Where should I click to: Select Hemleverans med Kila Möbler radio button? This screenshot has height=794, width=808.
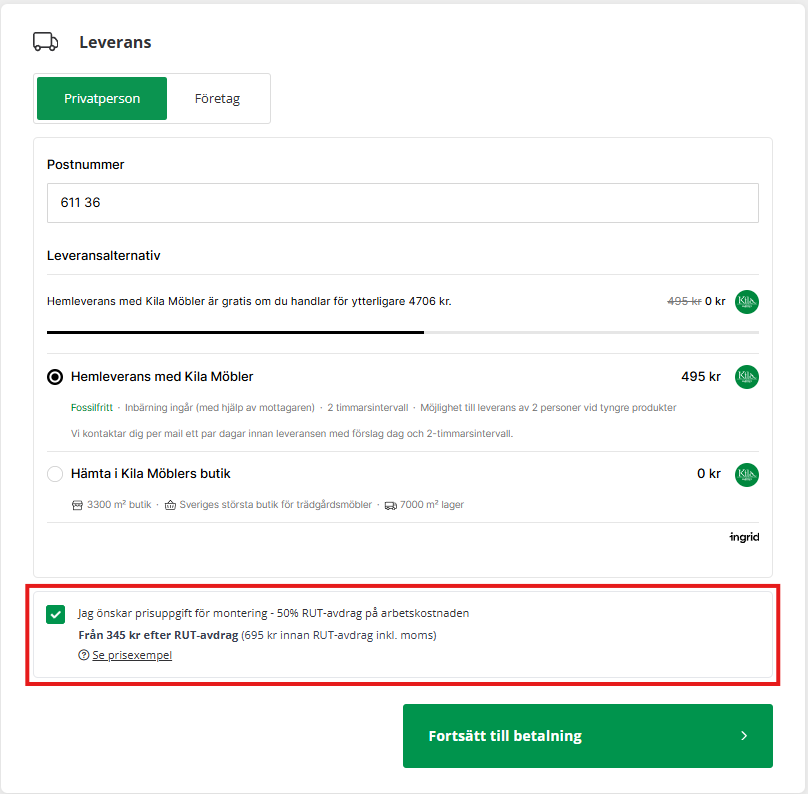55,377
